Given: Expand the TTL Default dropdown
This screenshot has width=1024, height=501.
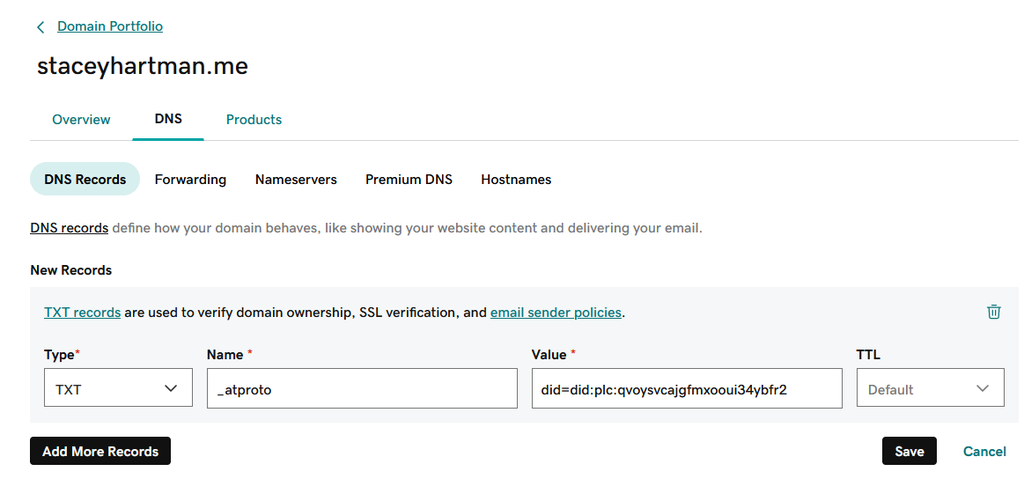Looking at the screenshot, I should (930, 389).
